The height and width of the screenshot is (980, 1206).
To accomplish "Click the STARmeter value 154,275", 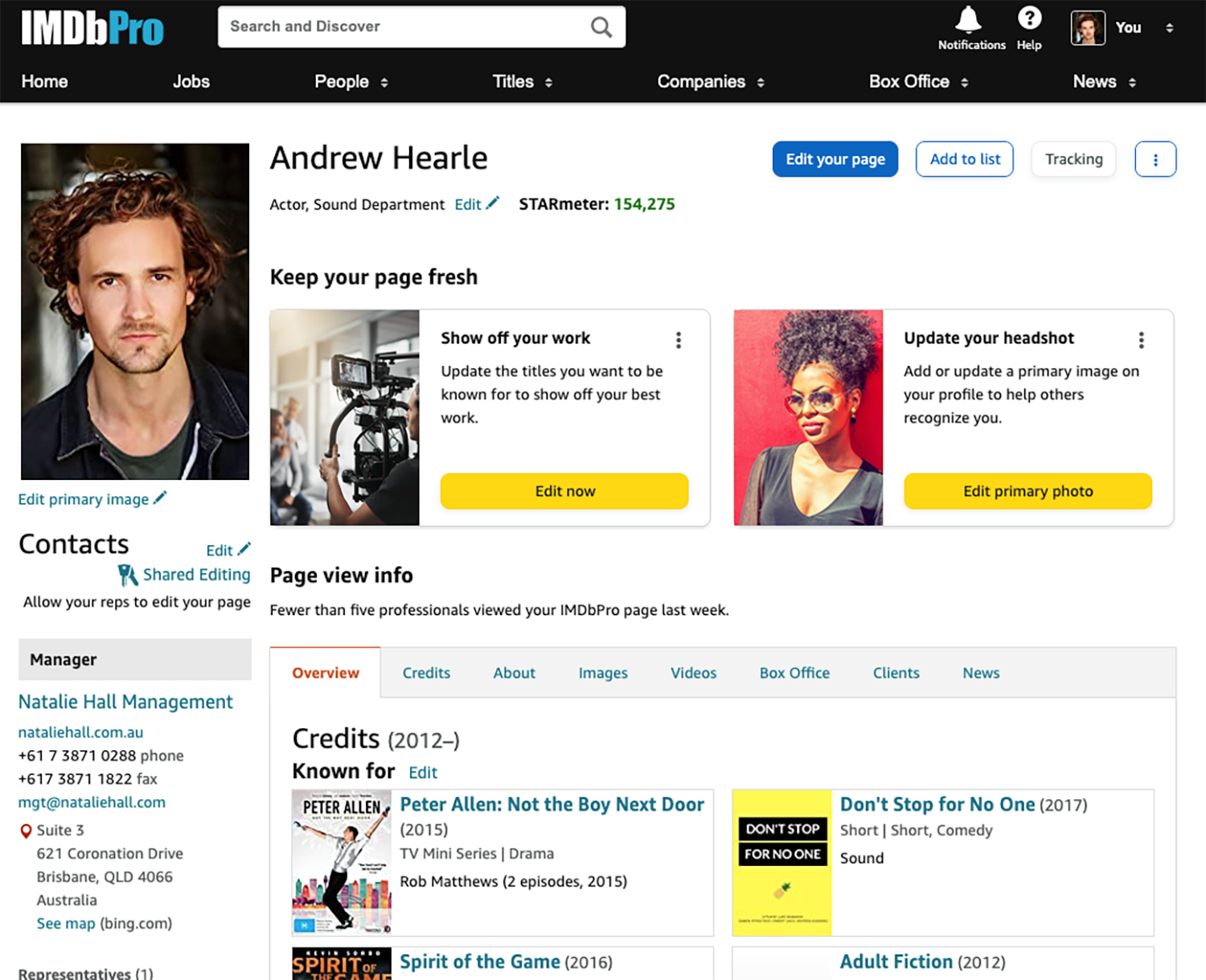I will click(644, 204).
